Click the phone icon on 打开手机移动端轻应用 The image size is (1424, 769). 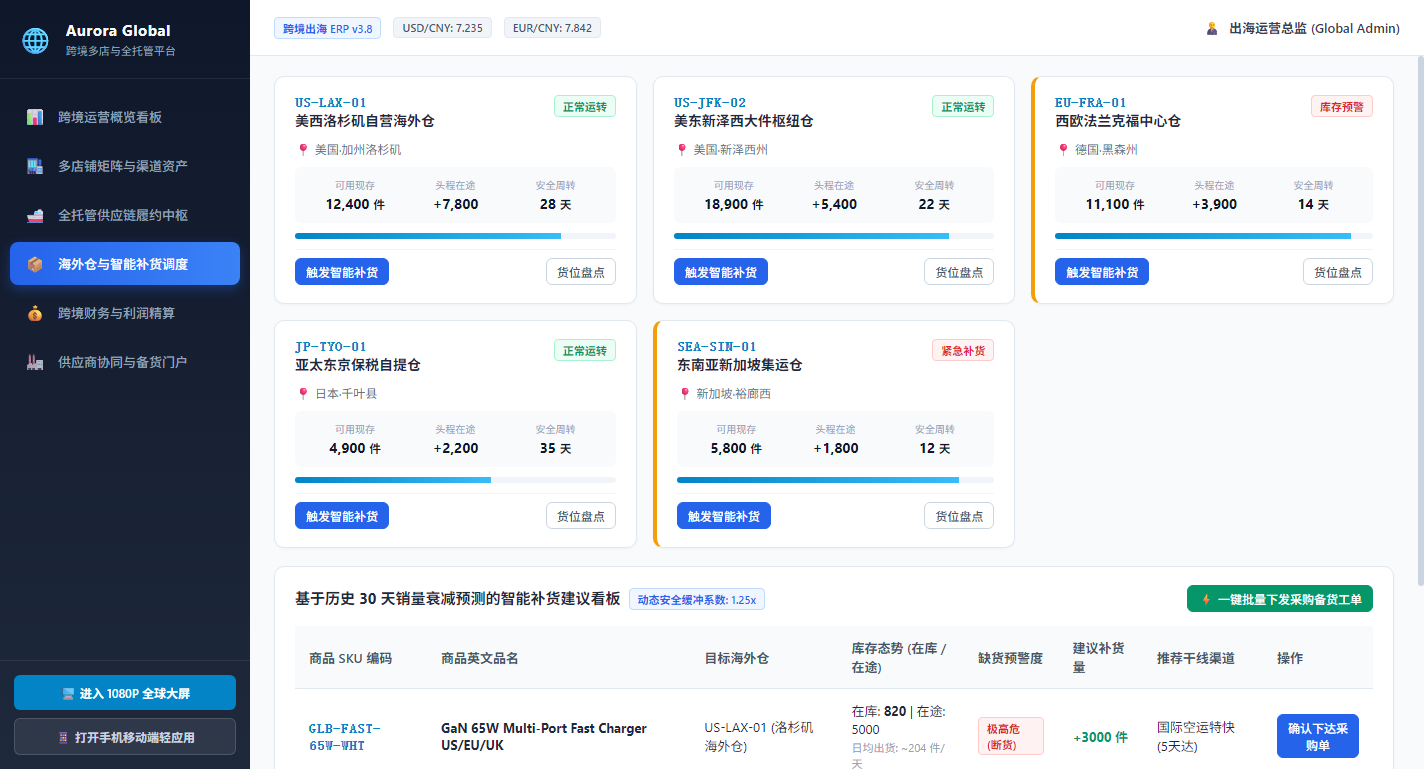(65, 738)
